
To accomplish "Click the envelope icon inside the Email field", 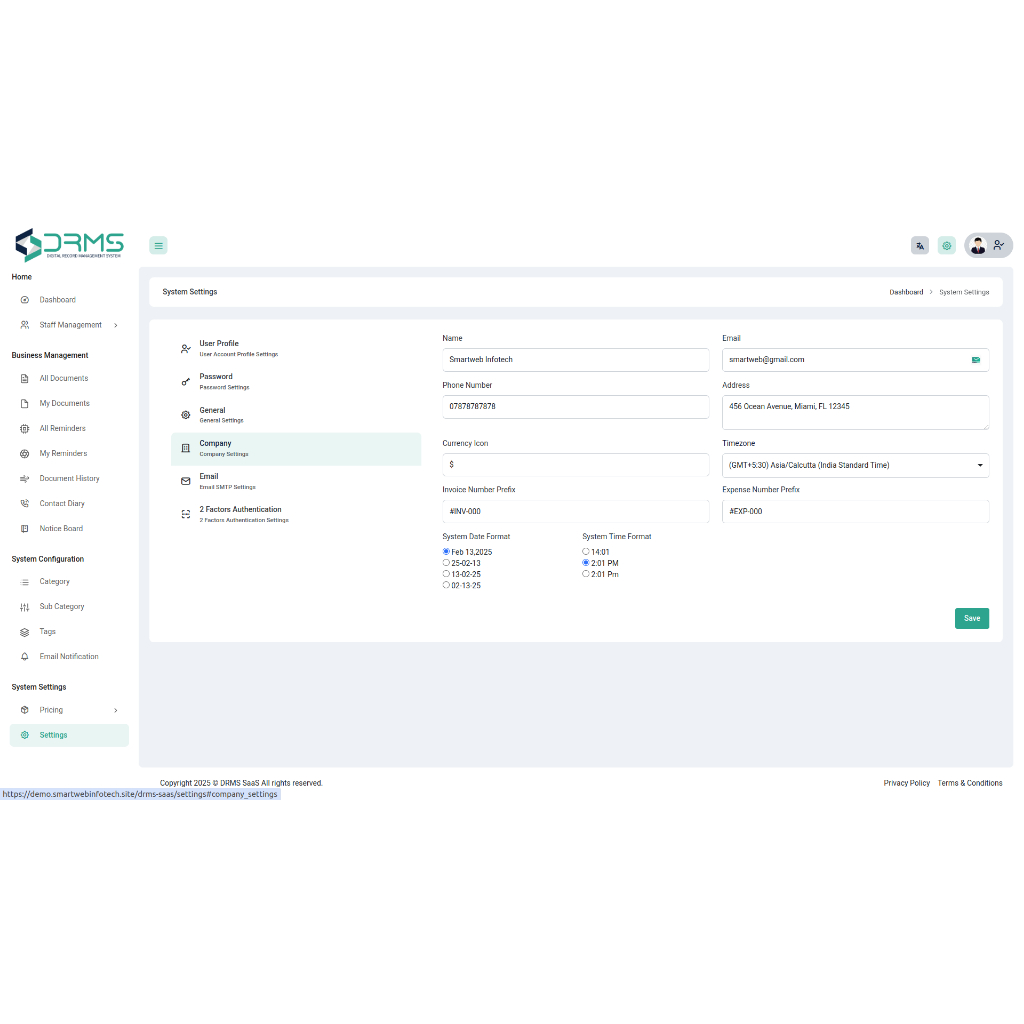I will point(976,360).
